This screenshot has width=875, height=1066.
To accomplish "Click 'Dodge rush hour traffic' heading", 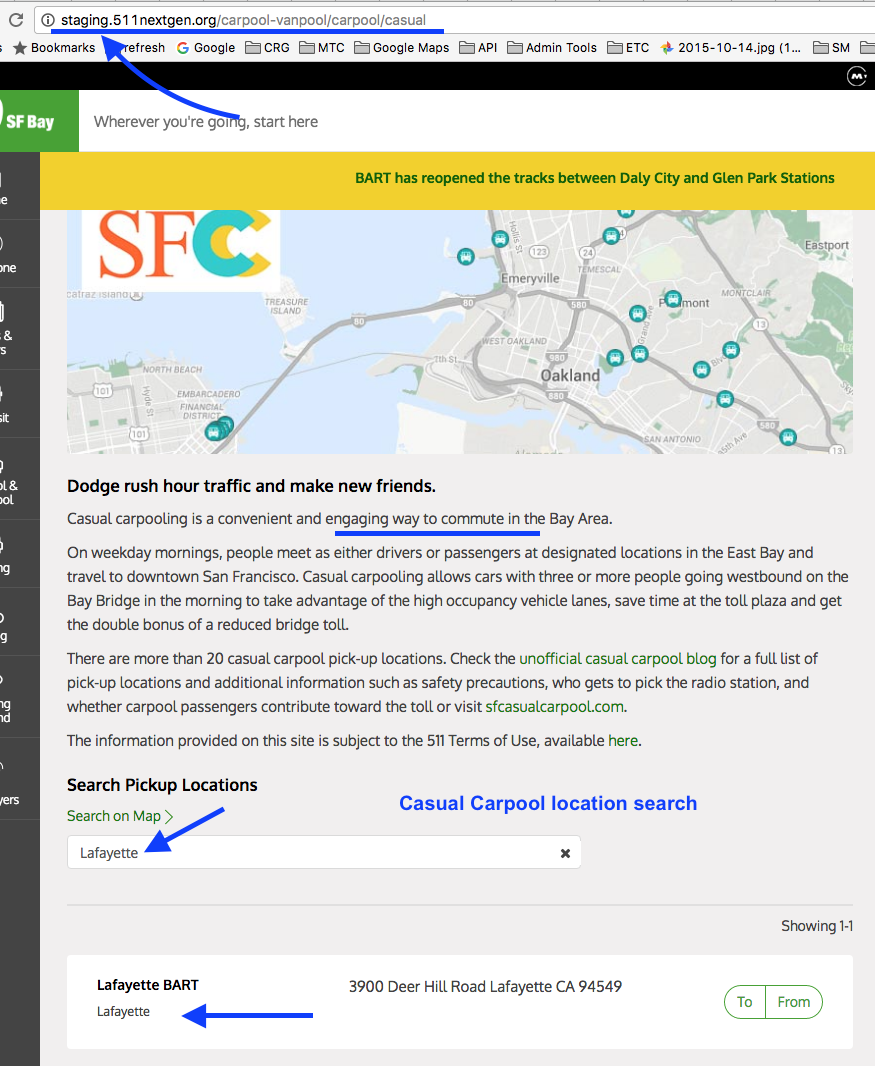I will click(x=251, y=486).
